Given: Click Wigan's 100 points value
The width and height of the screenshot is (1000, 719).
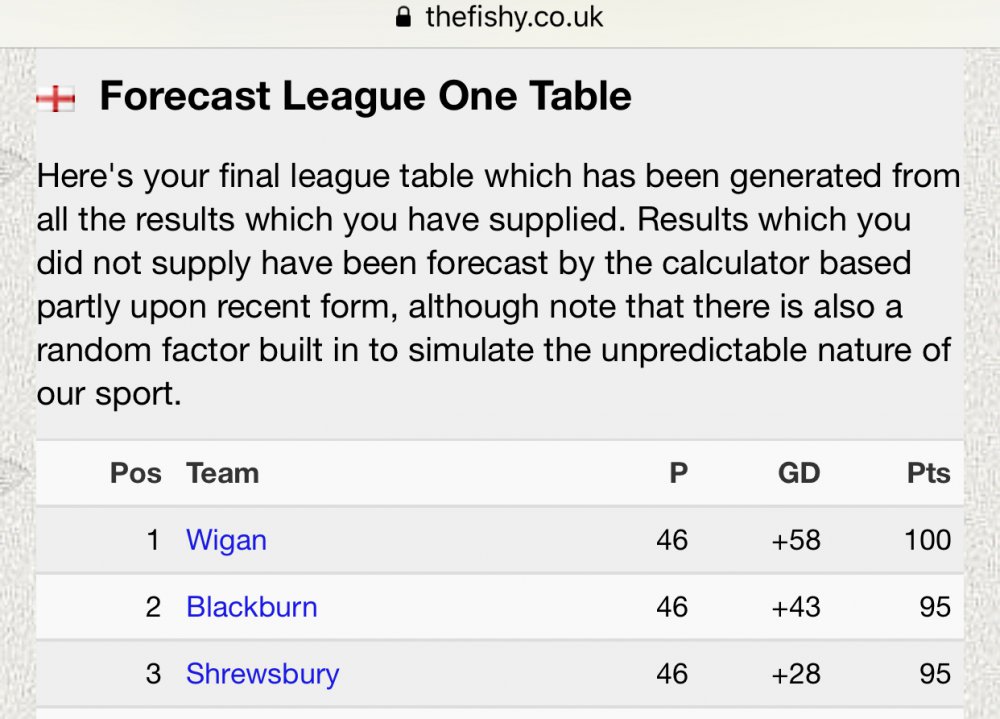Looking at the screenshot, I should pyautogui.click(x=927, y=540).
